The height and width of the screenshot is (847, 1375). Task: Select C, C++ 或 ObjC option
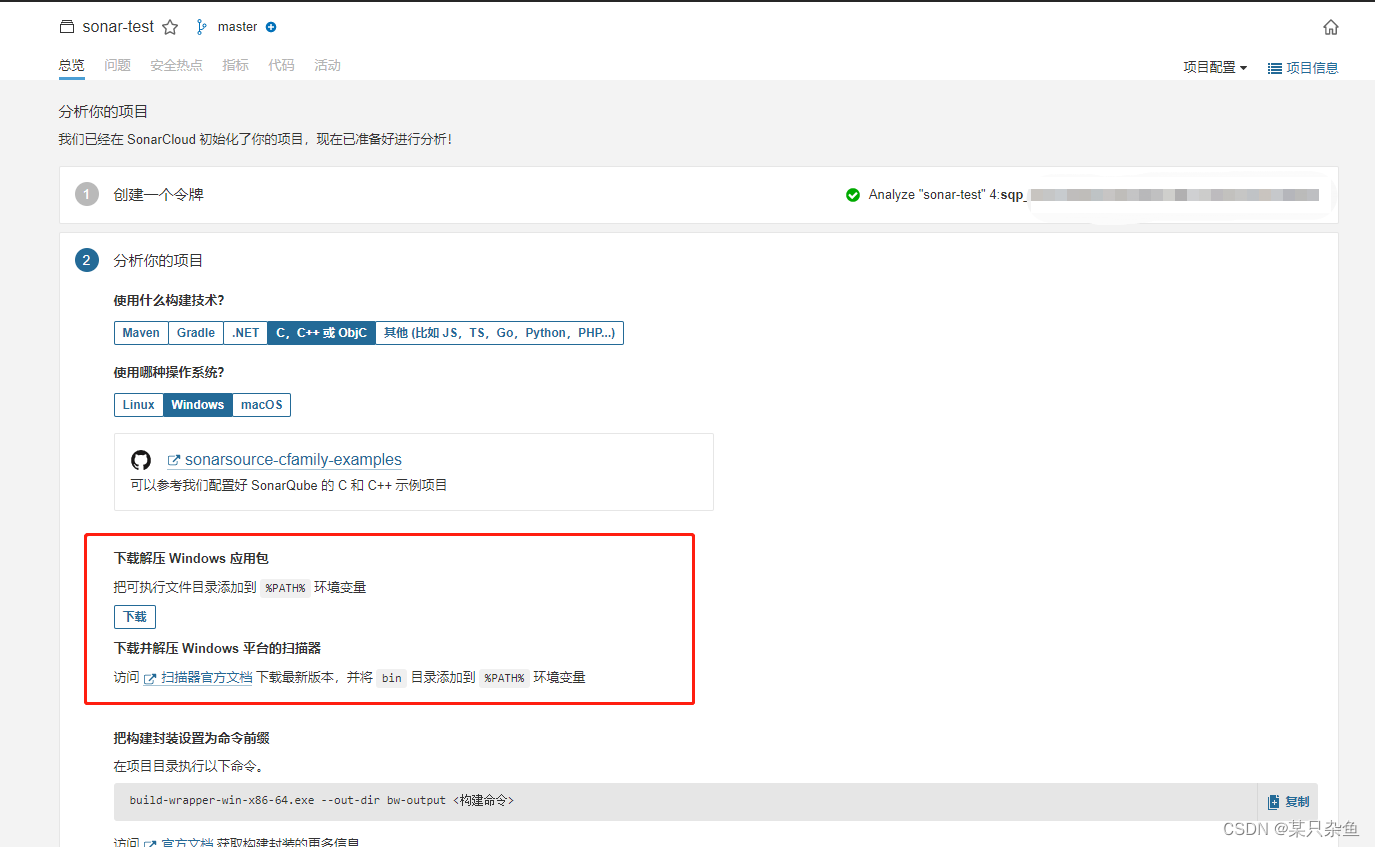tap(322, 333)
